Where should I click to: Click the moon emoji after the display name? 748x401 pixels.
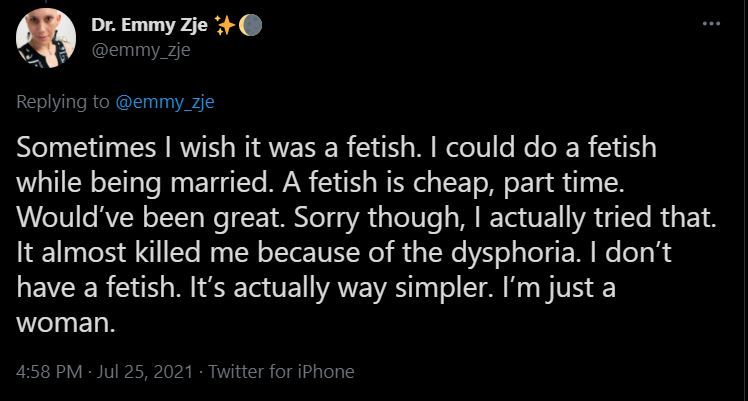251,27
